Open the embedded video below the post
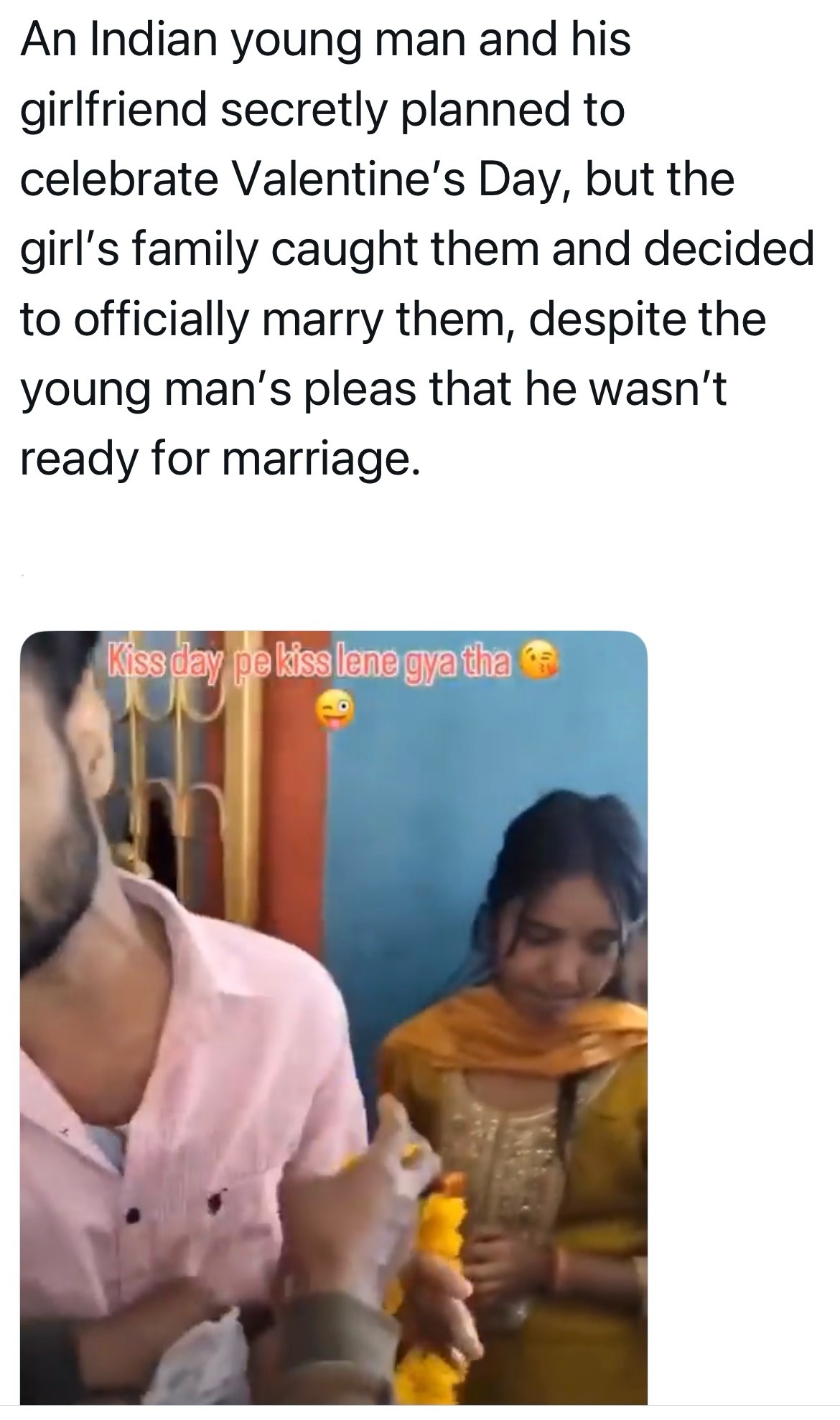Screen dimensions: 840x1420 pos(334,1017)
